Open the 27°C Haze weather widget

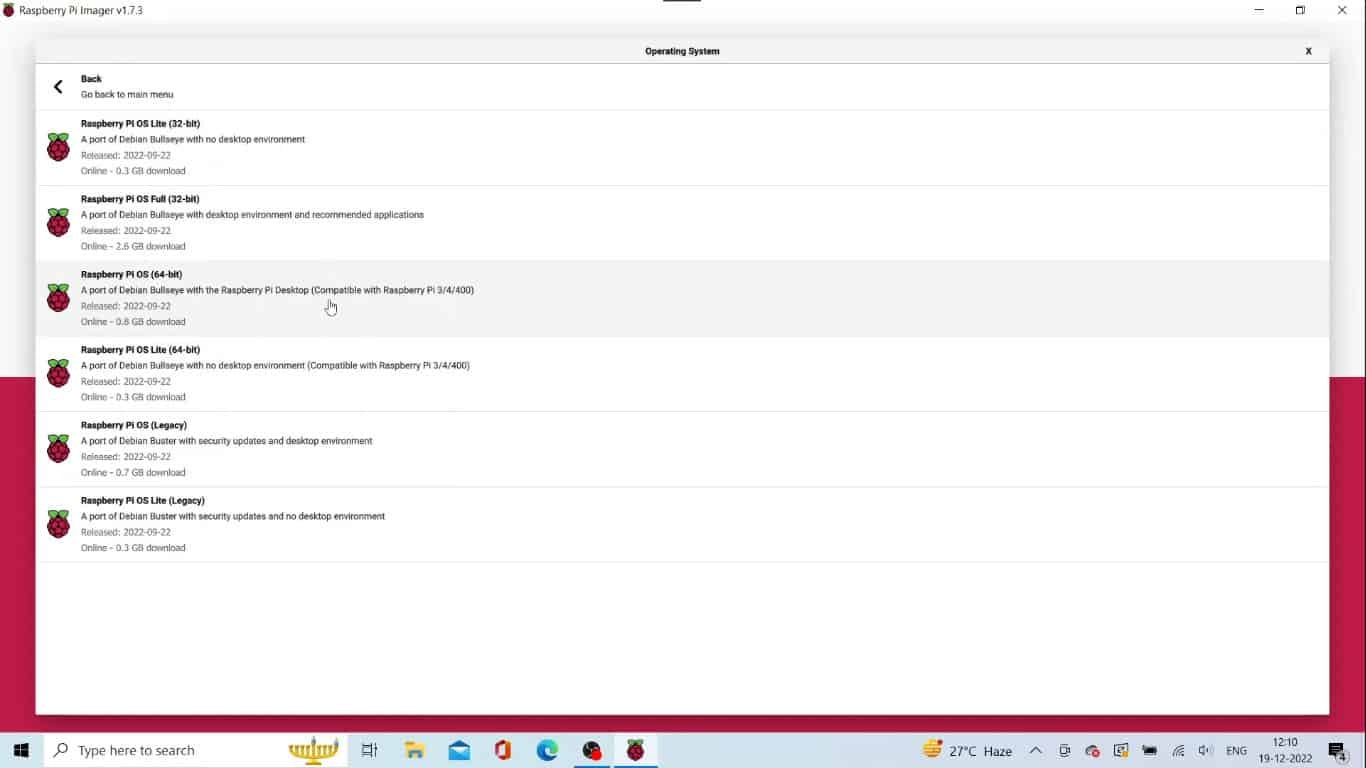pyautogui.click(x=967, y=750)
